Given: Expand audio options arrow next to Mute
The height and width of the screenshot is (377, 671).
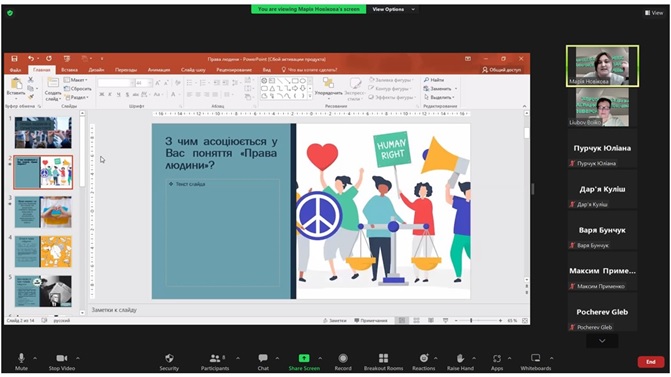Looking at the screenshot, I should pyautogui.click(x=35, y=358).
